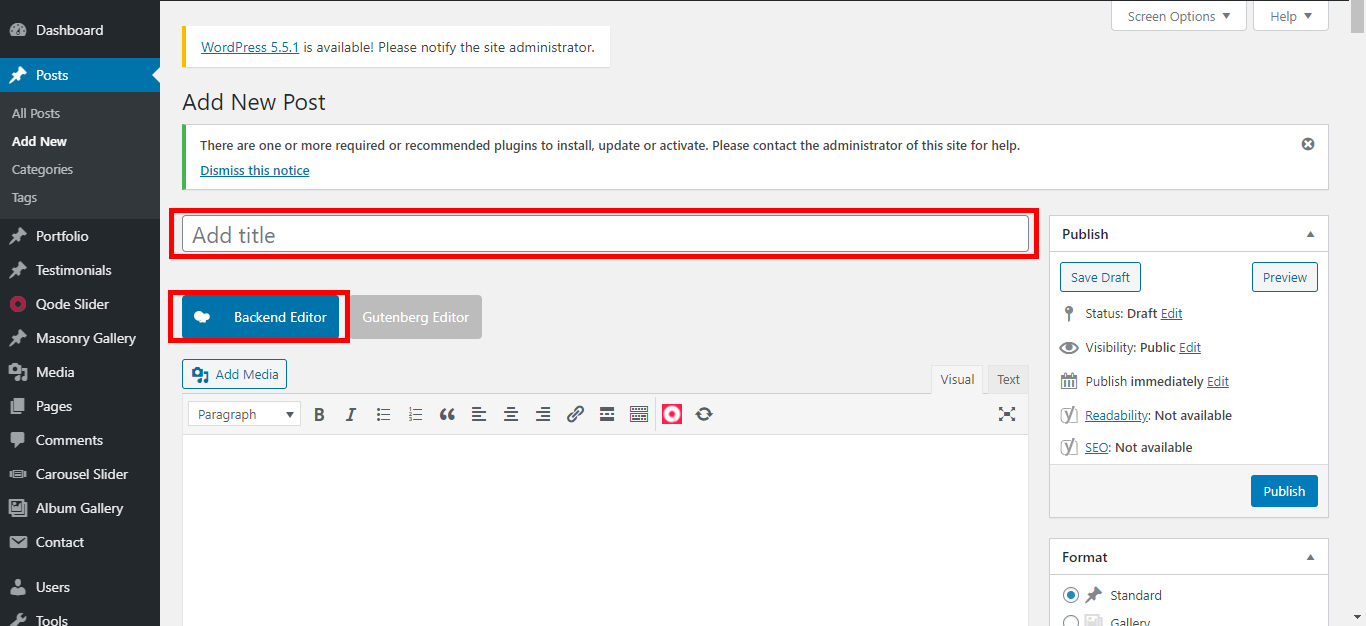1366x626 pixels.
Task: Open the Readability link
Action: 1116,415
